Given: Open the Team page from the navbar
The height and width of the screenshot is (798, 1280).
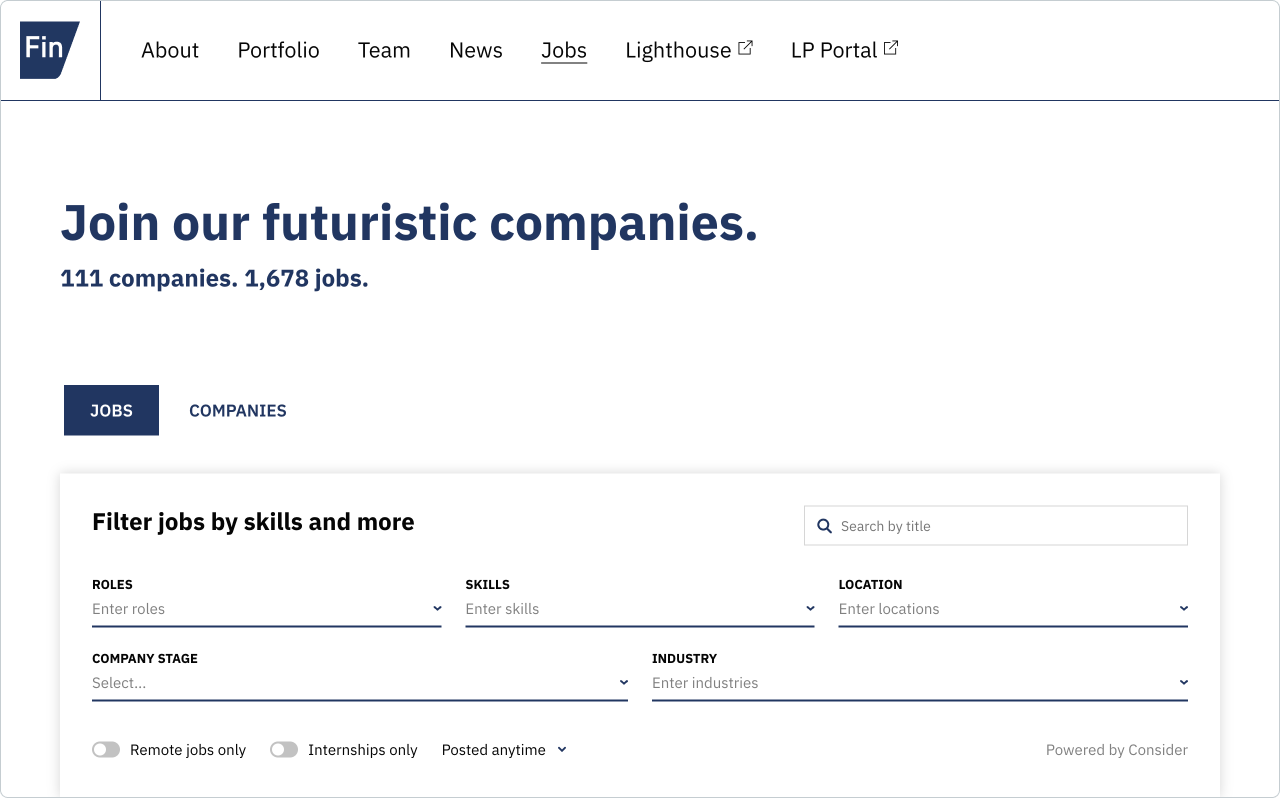Looking at the screenshot, I should pyautogui.click(x=384, y=49).
